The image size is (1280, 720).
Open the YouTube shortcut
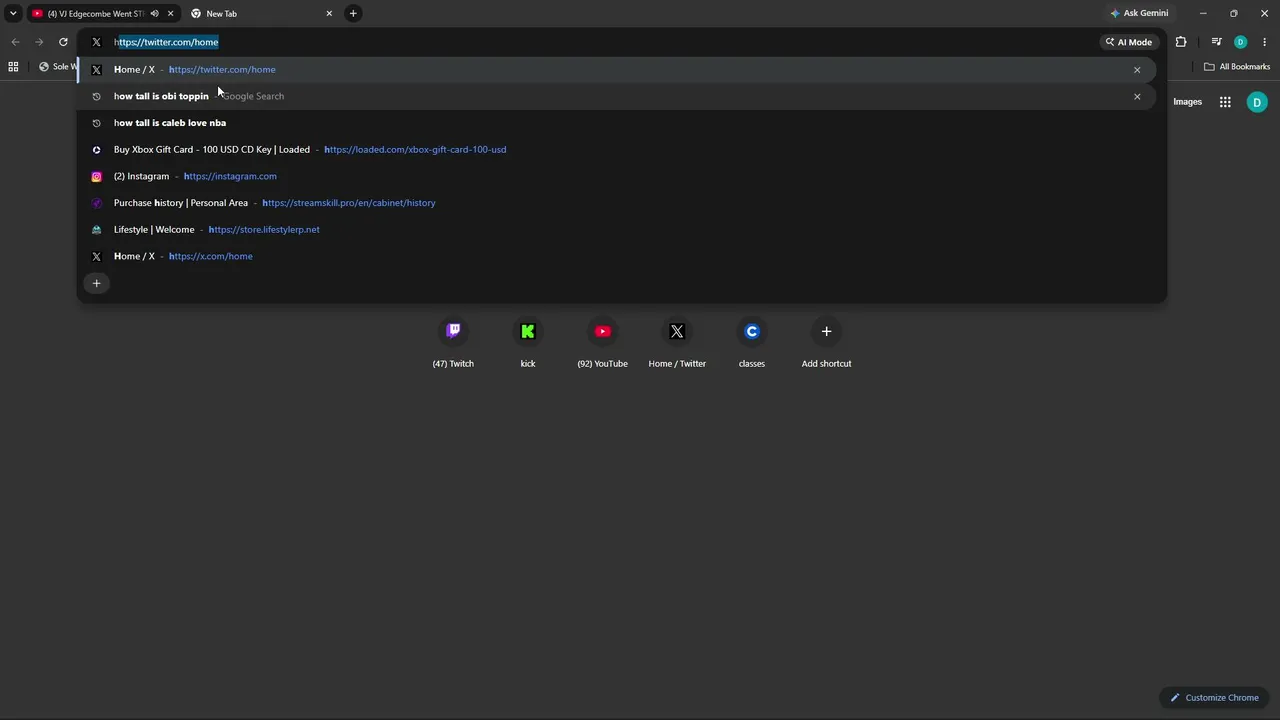[x=602, y=342]
